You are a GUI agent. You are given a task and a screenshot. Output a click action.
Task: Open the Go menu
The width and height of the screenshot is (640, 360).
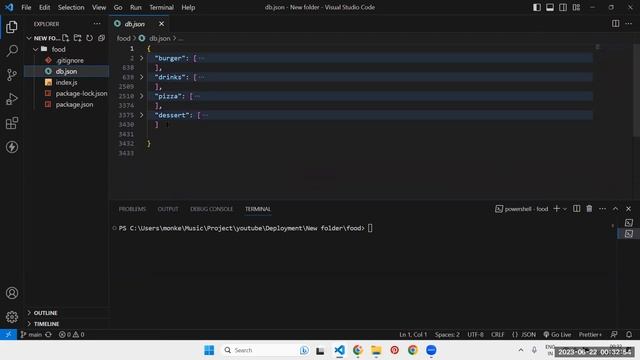tap(118, 7)
